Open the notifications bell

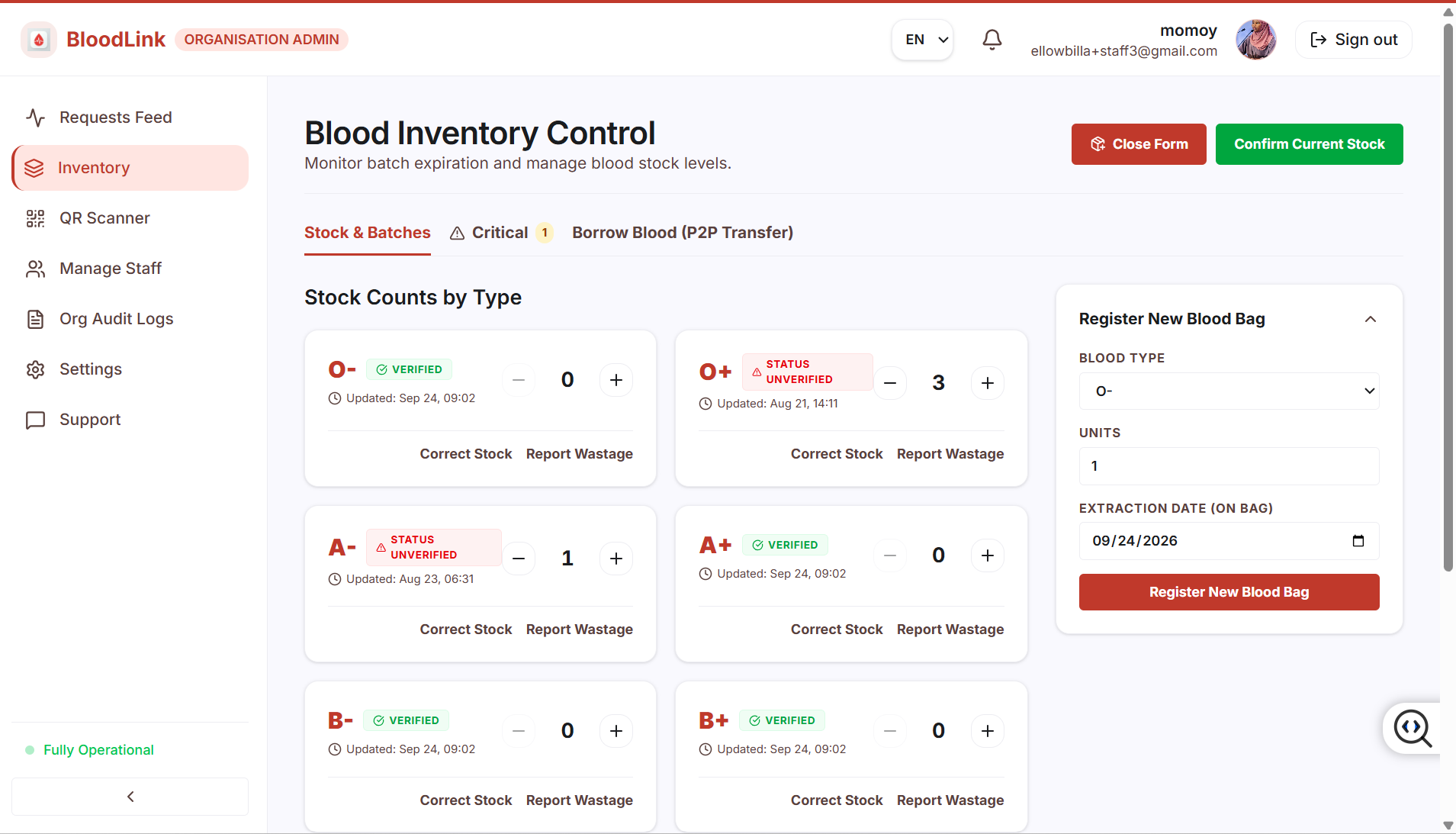(x=992, y=40)
